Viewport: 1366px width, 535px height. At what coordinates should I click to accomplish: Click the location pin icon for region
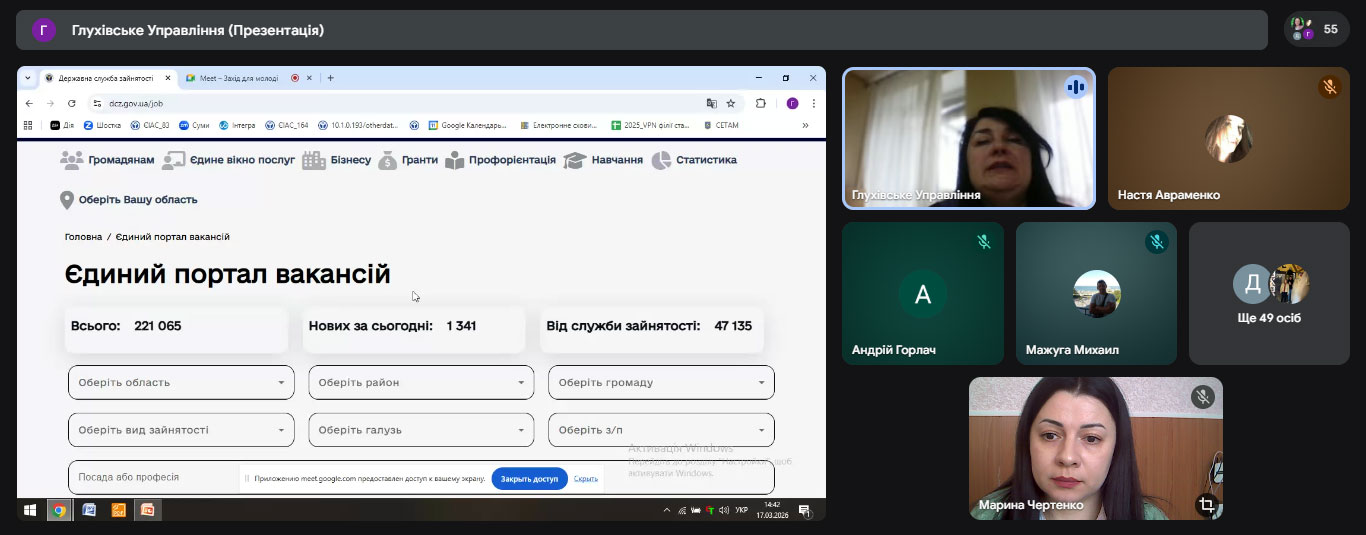tap(67, 200)
